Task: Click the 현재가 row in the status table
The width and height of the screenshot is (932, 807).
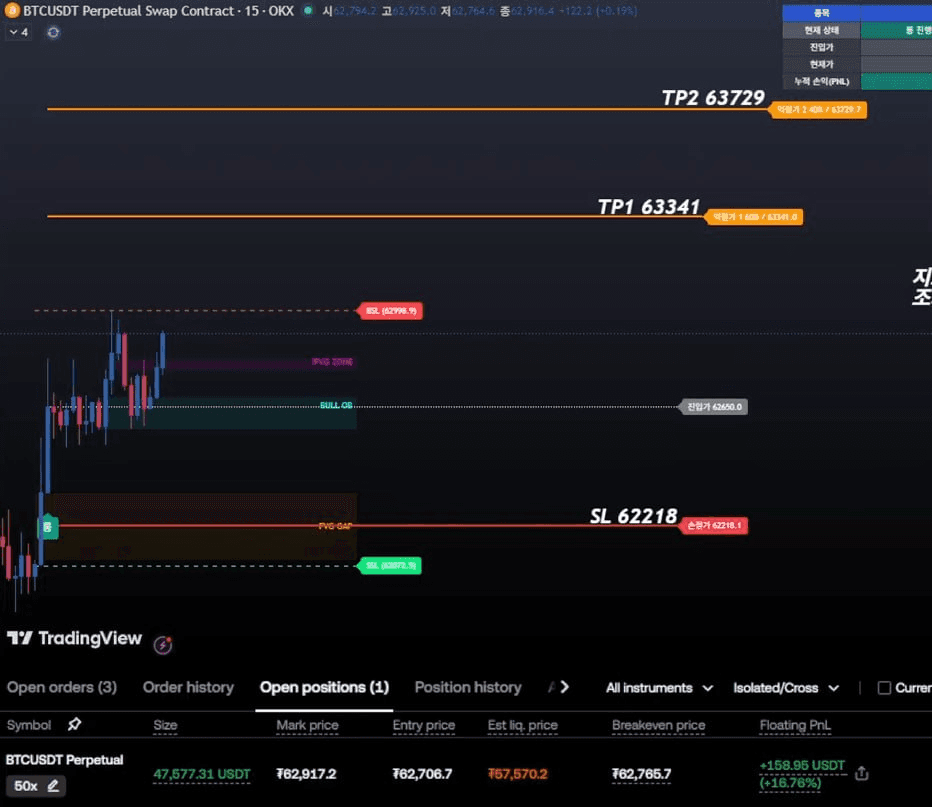Action: click(x=857, y=64)
